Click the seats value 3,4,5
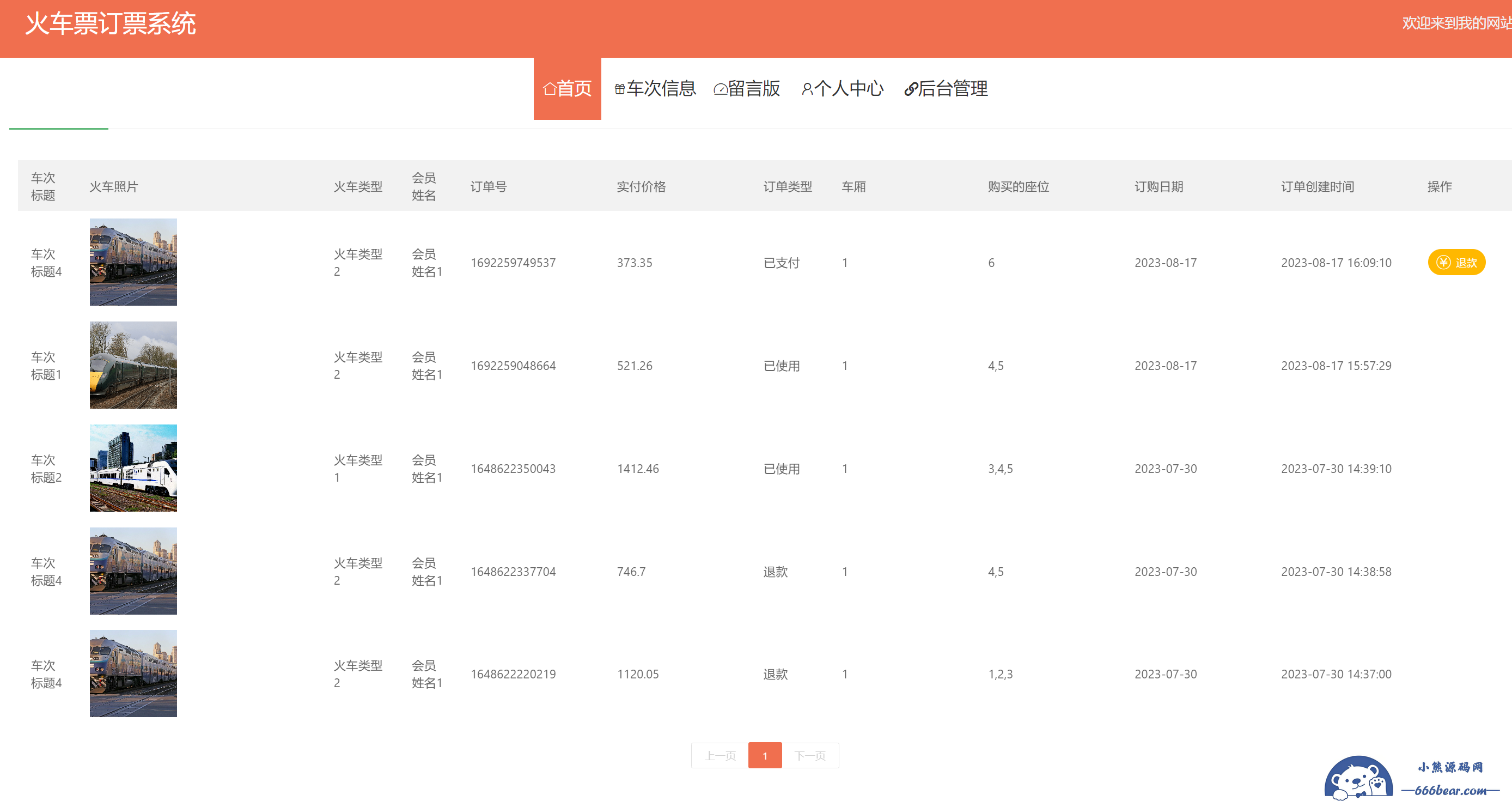The image size is (1512, 801). tap(1000, 469)
